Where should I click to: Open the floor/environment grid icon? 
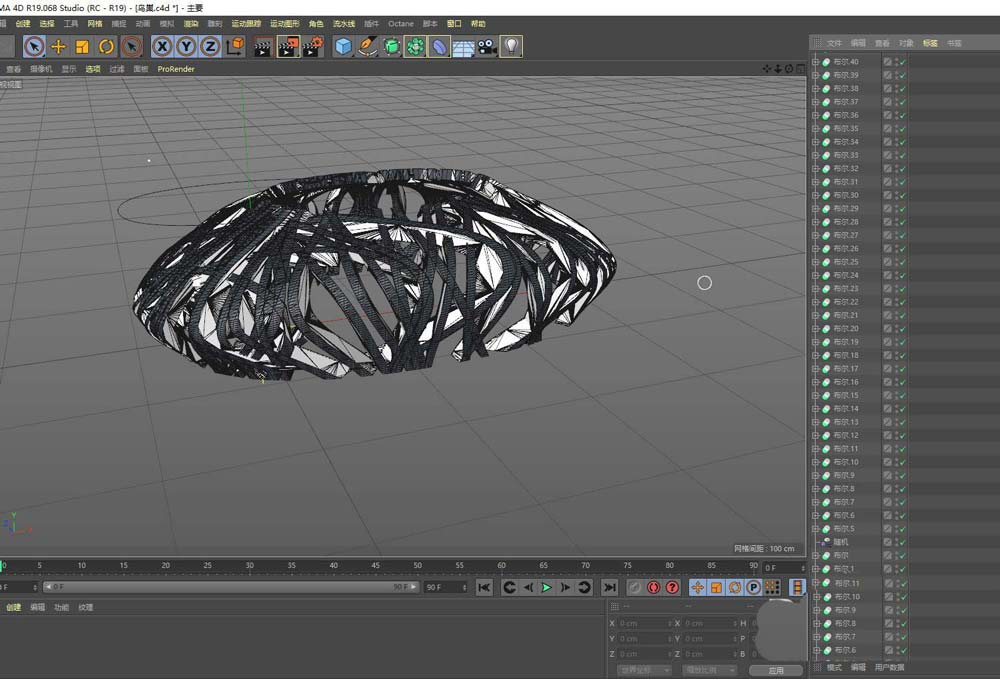tap(464, 47)
